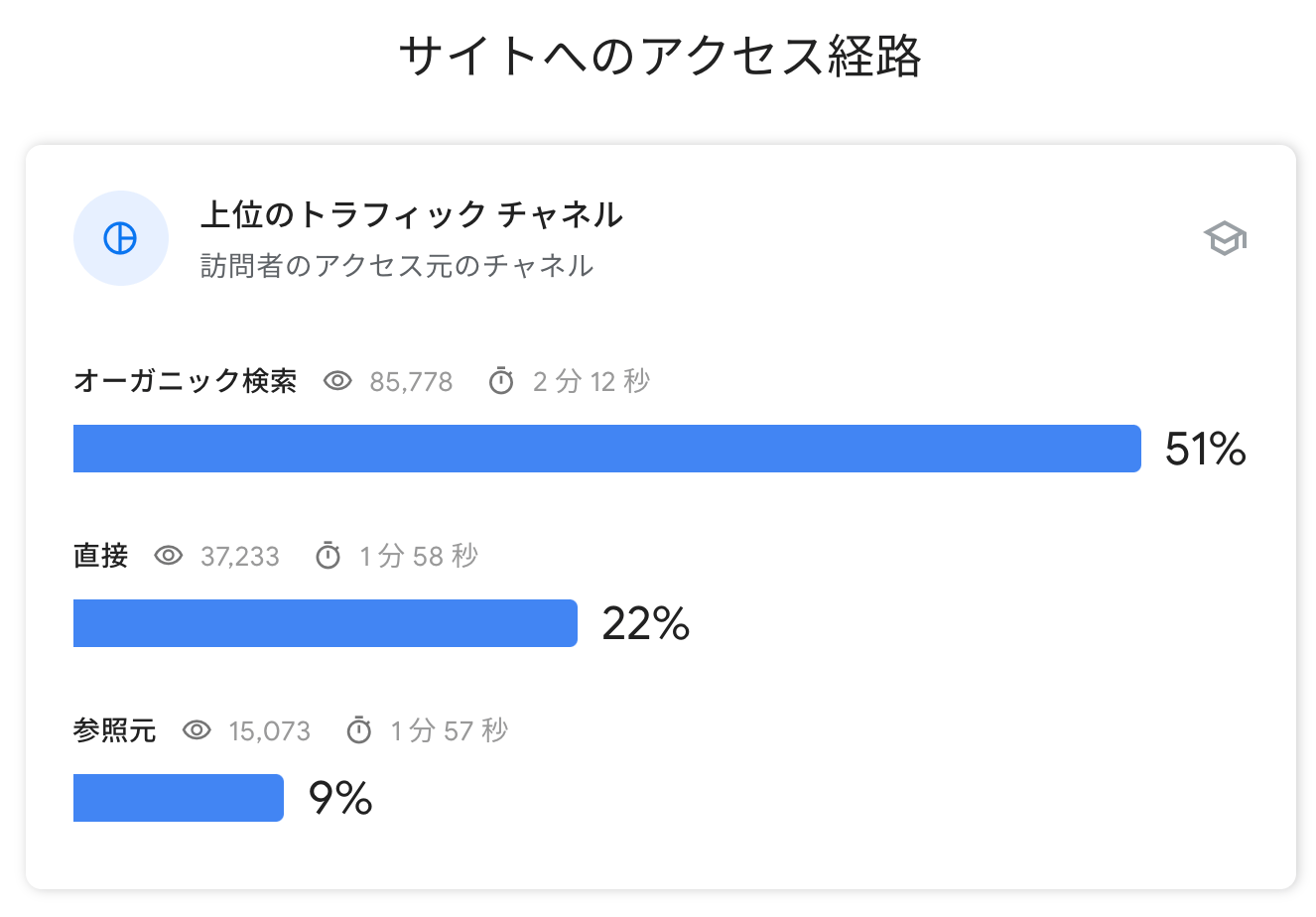1316x917 pixels.
Task: Click the stopwatch icon next to 1 分 57 秒
Action: pyautogui.click(x=358, y=730)
